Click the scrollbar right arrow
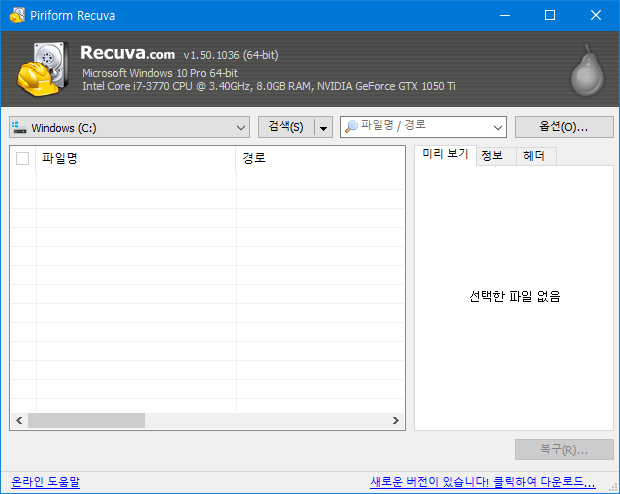 396,420
